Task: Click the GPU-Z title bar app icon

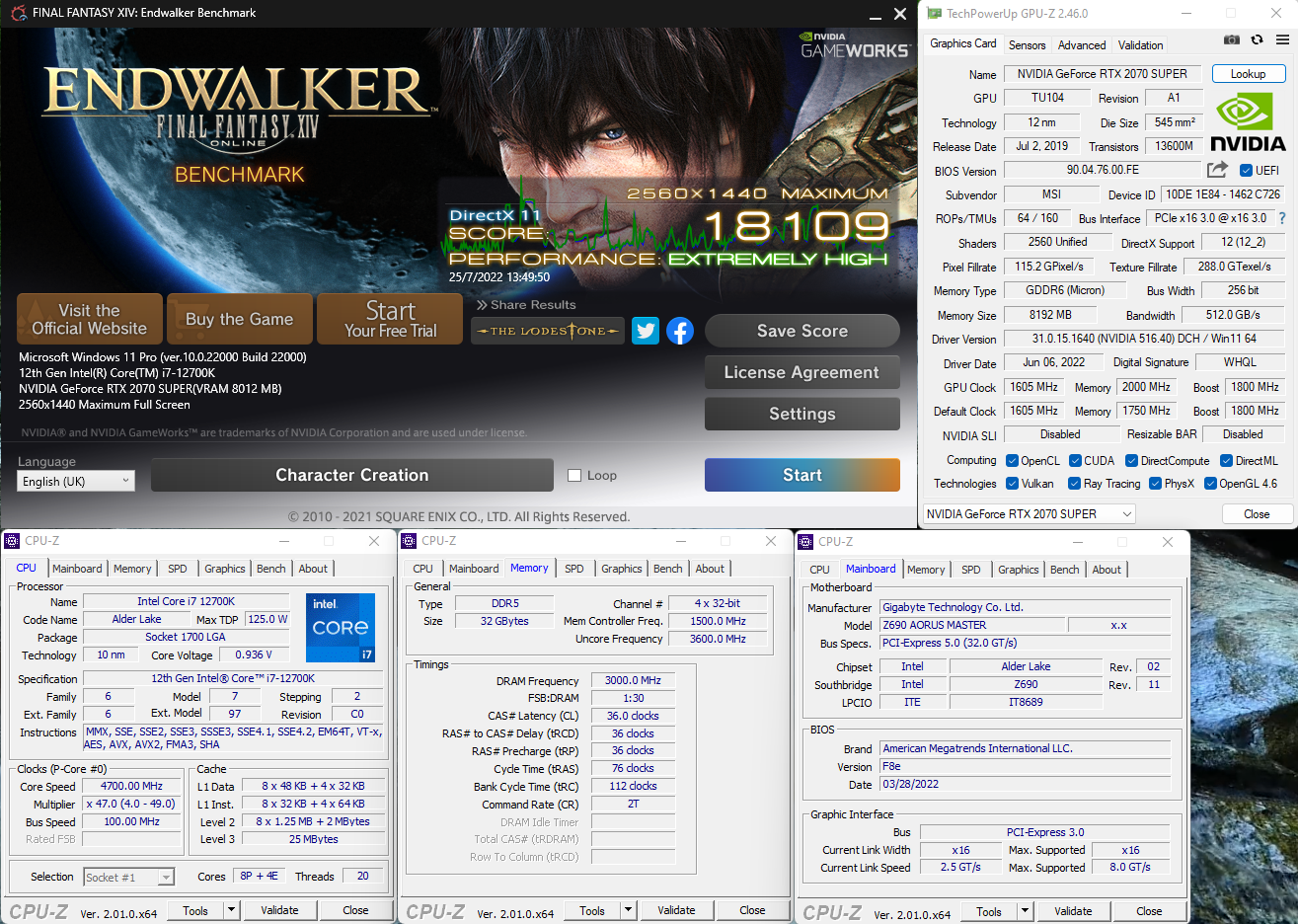Action: point(934,14)
